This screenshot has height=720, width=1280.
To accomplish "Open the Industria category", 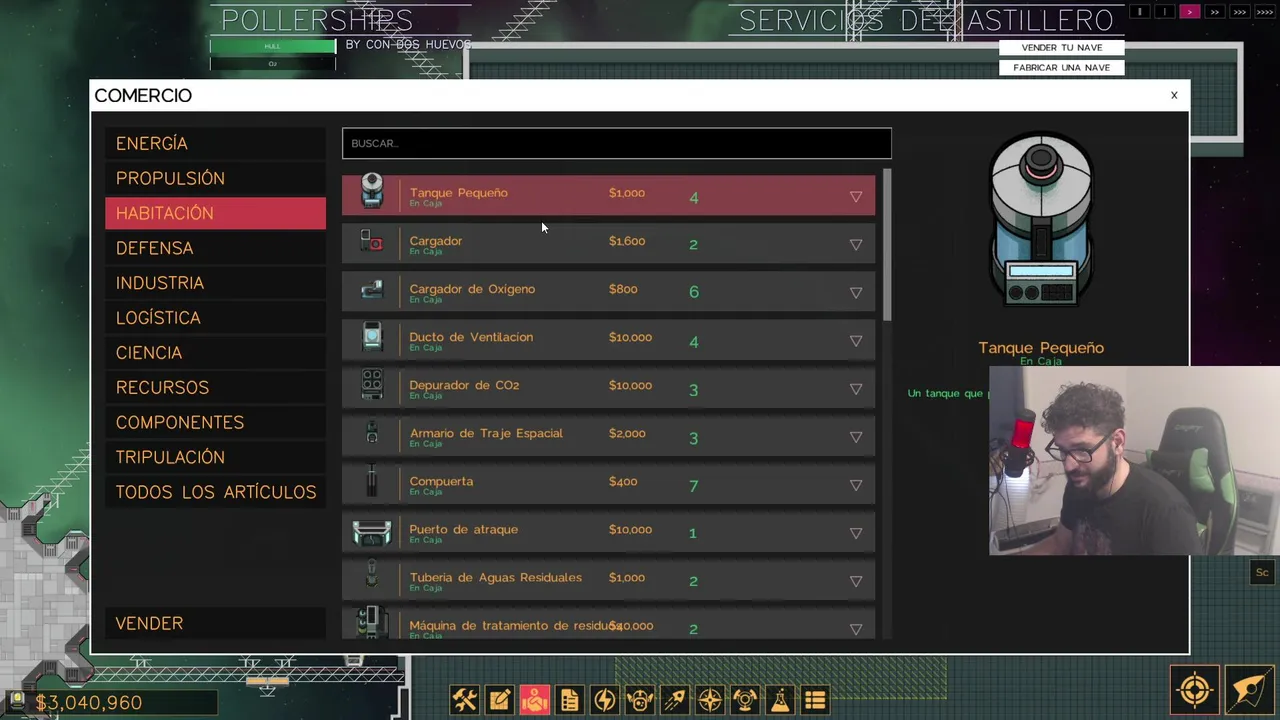I will [x=215, y=283].
